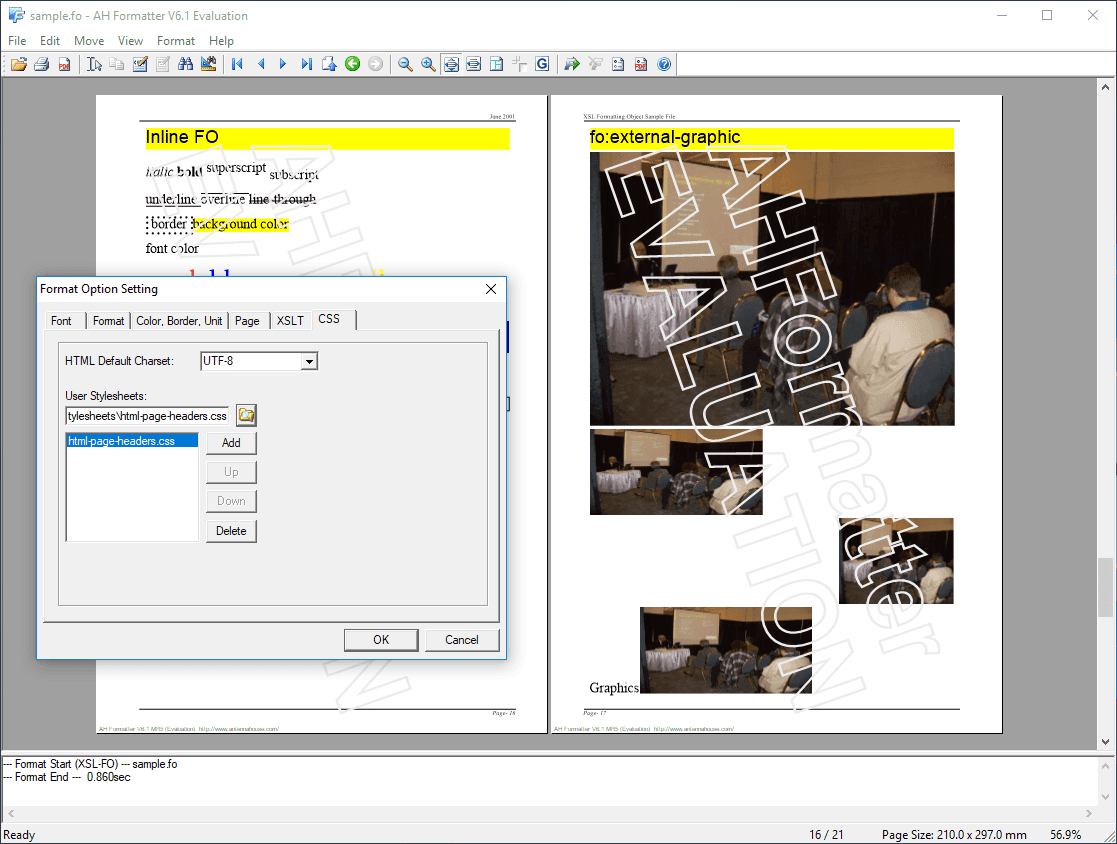The image size is (1117, 844).
Task: Switch to the XSLT tab
Action: (291, 321)
